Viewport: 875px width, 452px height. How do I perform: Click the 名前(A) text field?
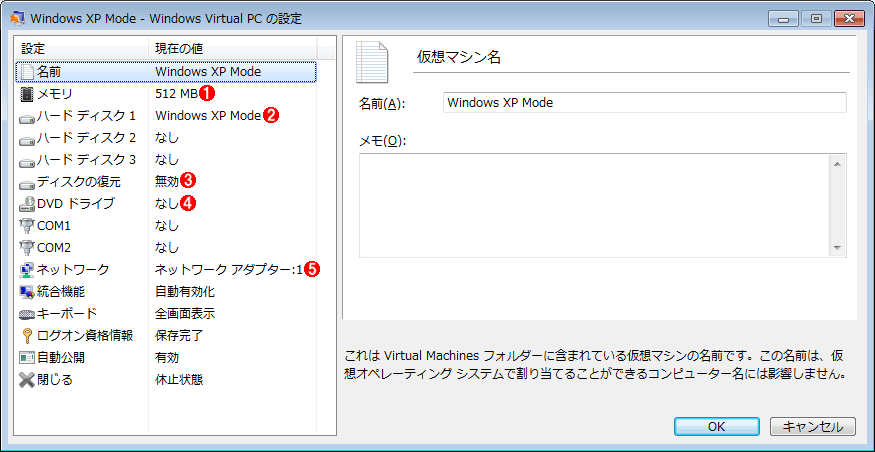(x=645, y=103)
